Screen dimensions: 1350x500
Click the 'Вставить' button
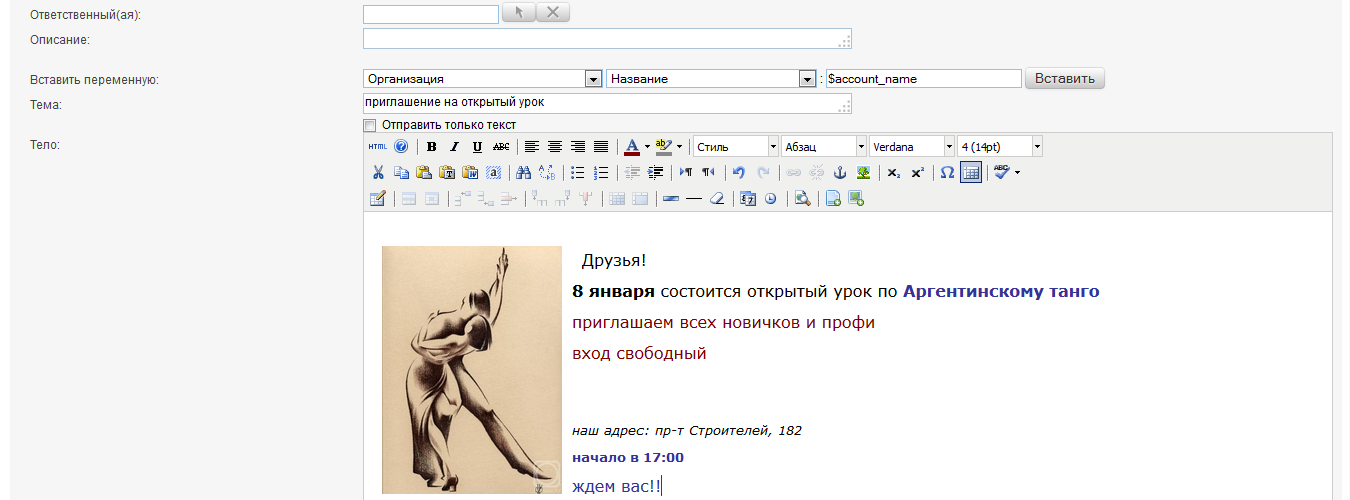[x=1064, y=79]
